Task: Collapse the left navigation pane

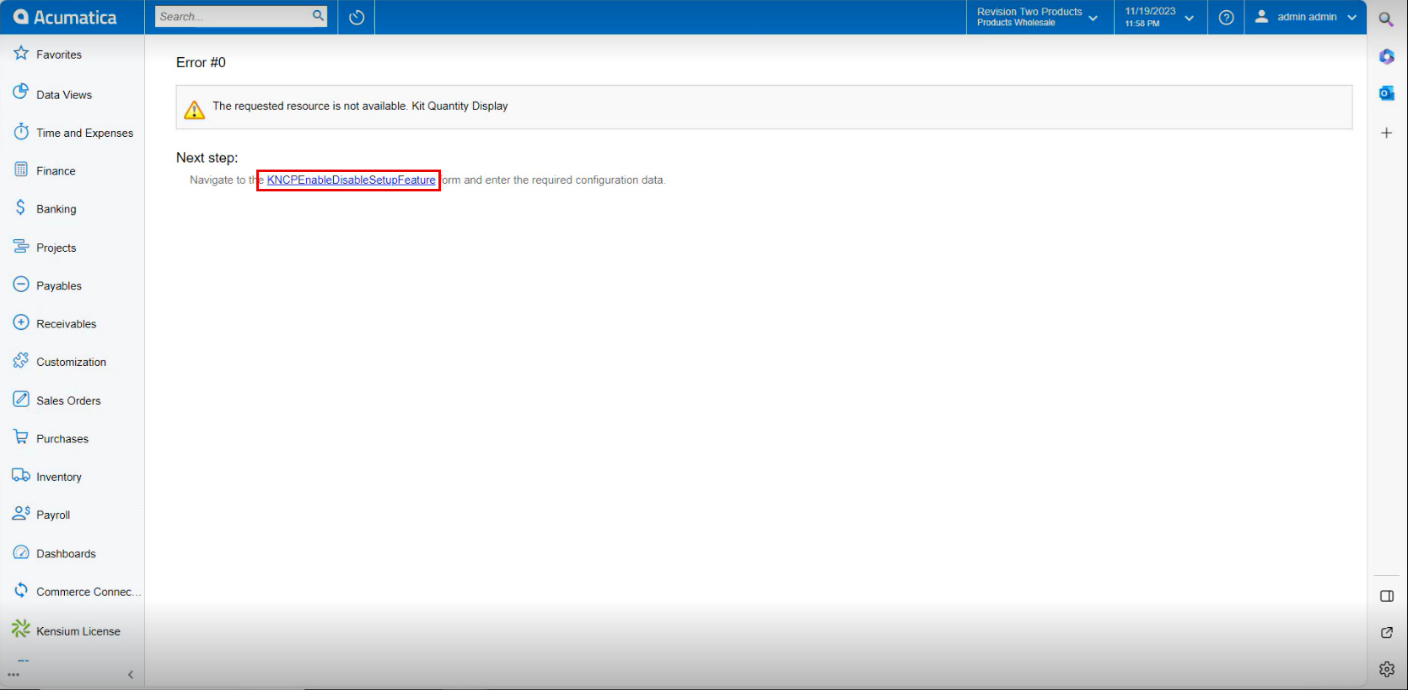Action: (x=130, y=674)
